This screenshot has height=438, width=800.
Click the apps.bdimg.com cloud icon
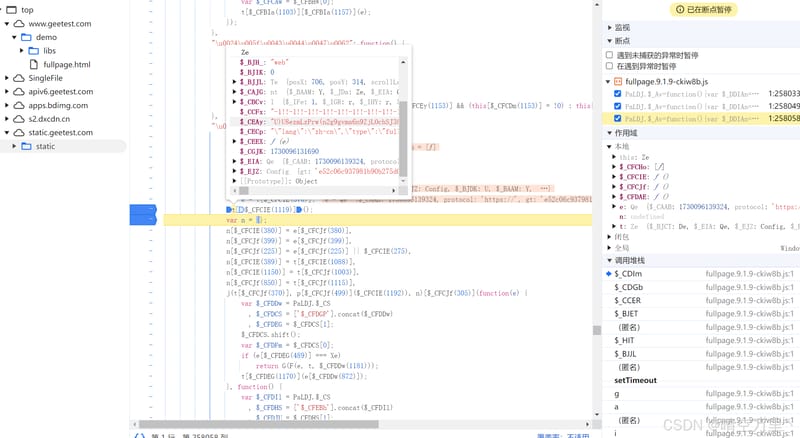pyautogui.click(x=19, y=105)
